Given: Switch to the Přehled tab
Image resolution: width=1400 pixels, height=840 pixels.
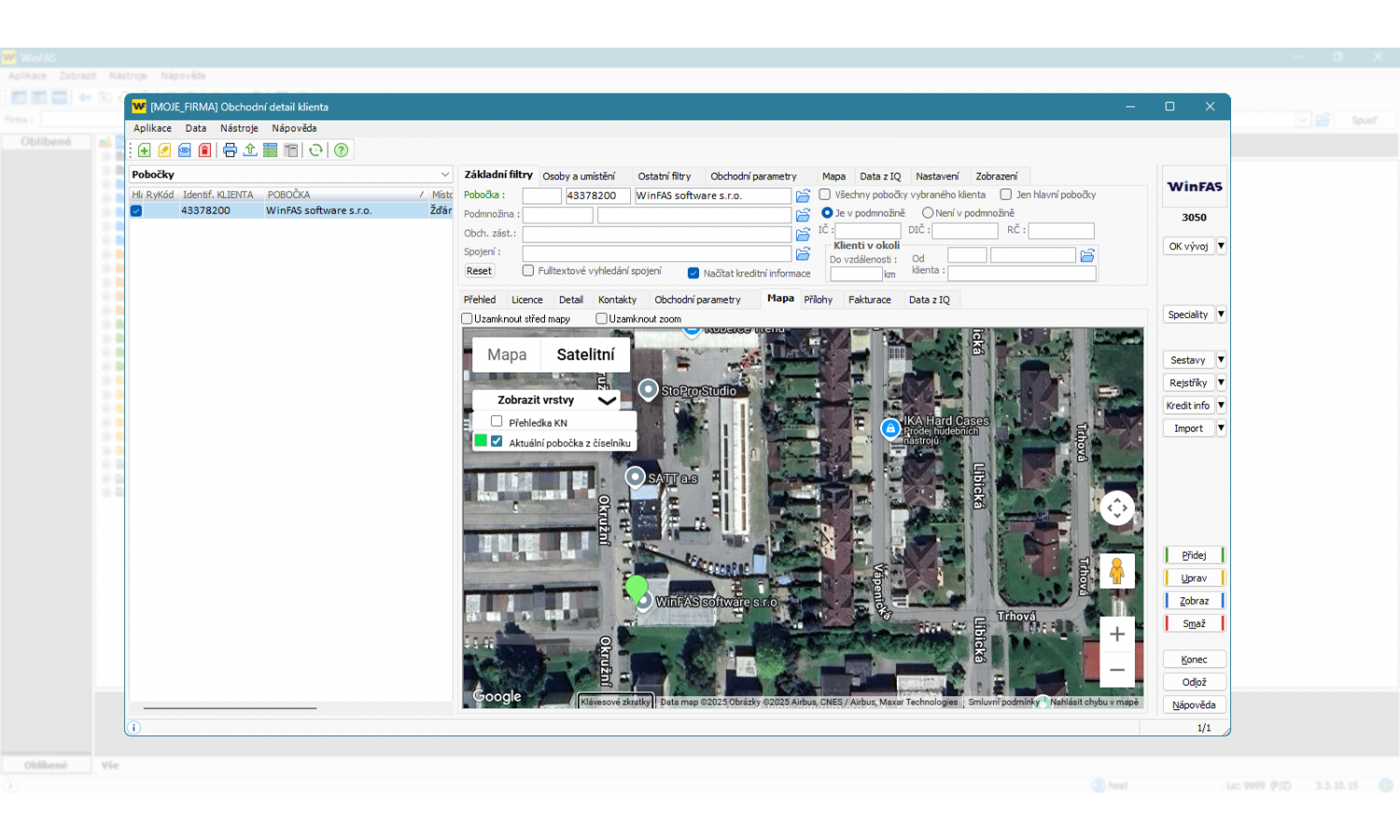Looking at the screenshot, I should [480, 300].
